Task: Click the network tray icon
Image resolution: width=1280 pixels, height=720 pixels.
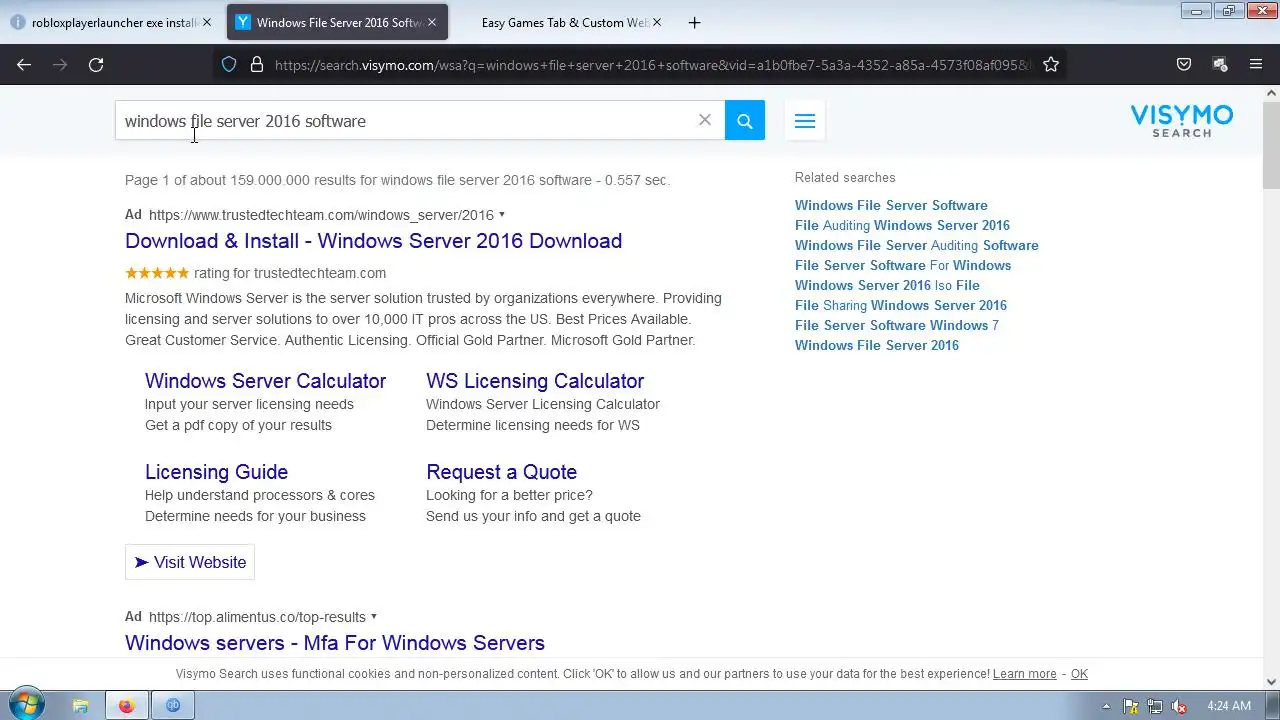Action: [x=1155, y=705]
